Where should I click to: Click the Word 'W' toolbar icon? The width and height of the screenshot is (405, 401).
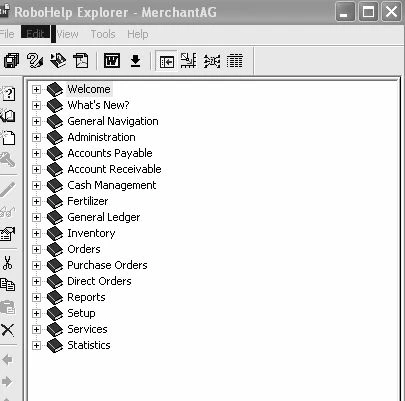click(x=112, y=61)
